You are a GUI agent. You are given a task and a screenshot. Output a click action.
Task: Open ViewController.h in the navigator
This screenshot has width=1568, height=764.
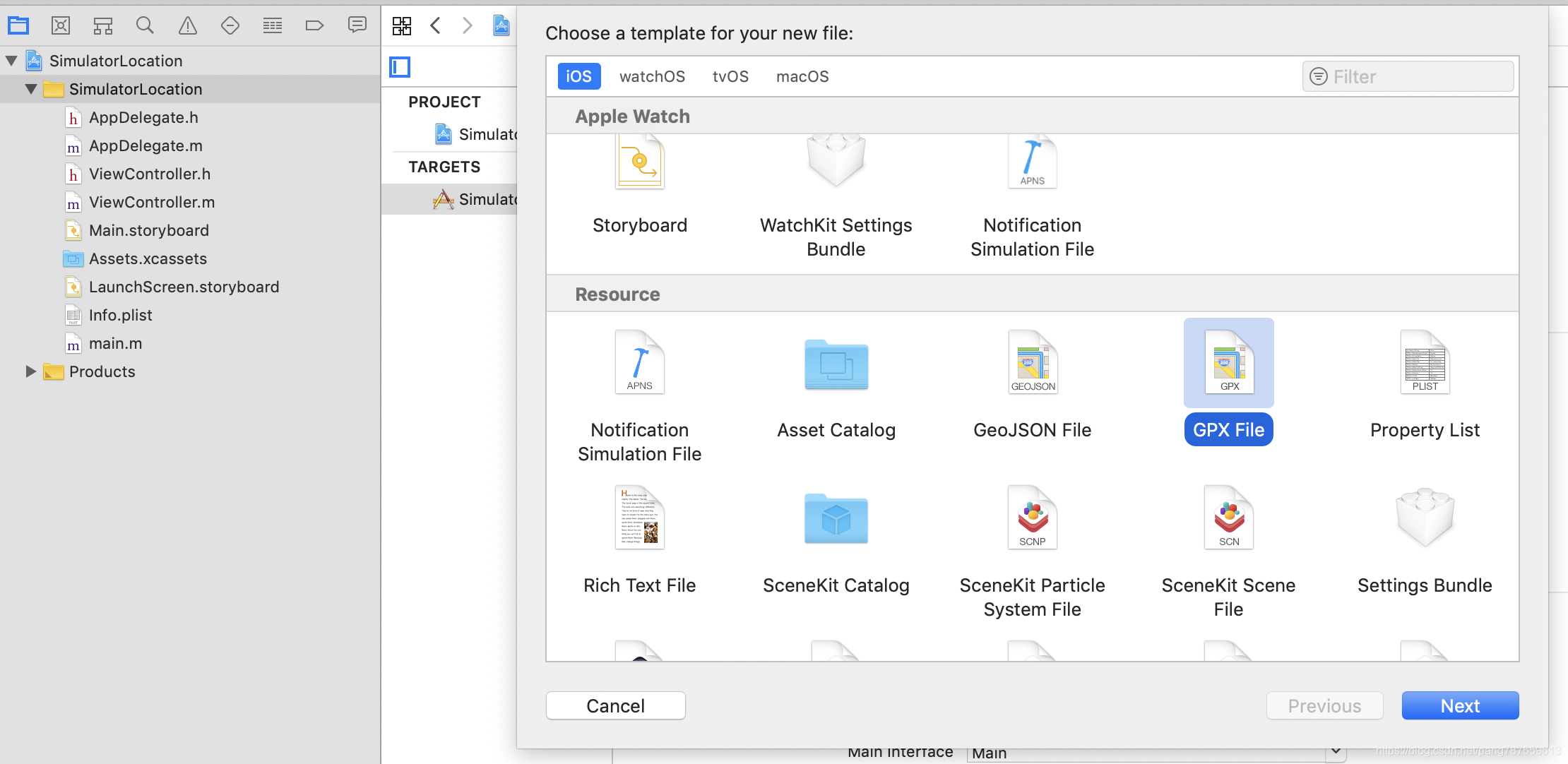[150, 174]
